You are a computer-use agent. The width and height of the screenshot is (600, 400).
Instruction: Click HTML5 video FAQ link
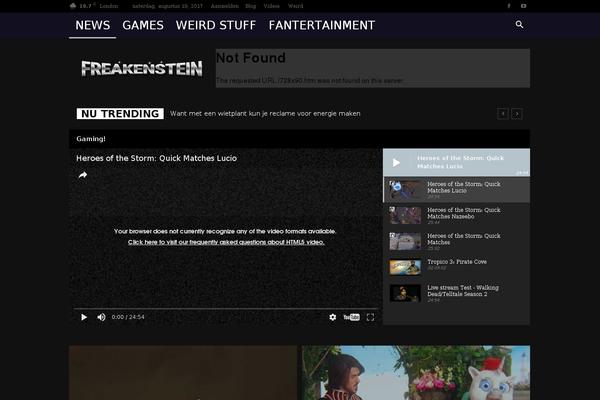pos(226,242)
